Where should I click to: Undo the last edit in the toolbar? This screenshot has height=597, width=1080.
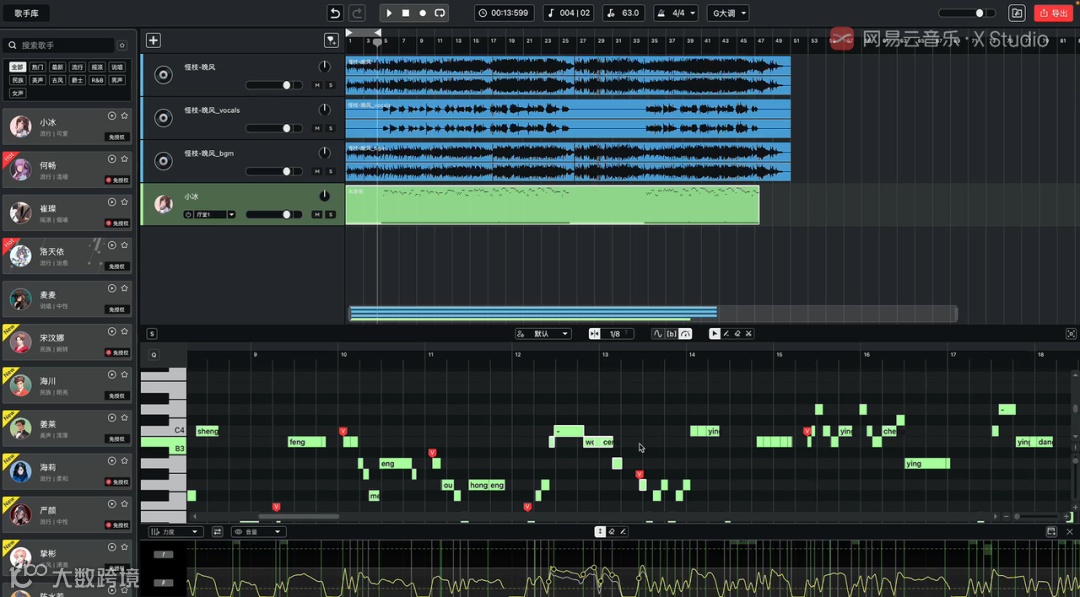click(x=335, y=13)
